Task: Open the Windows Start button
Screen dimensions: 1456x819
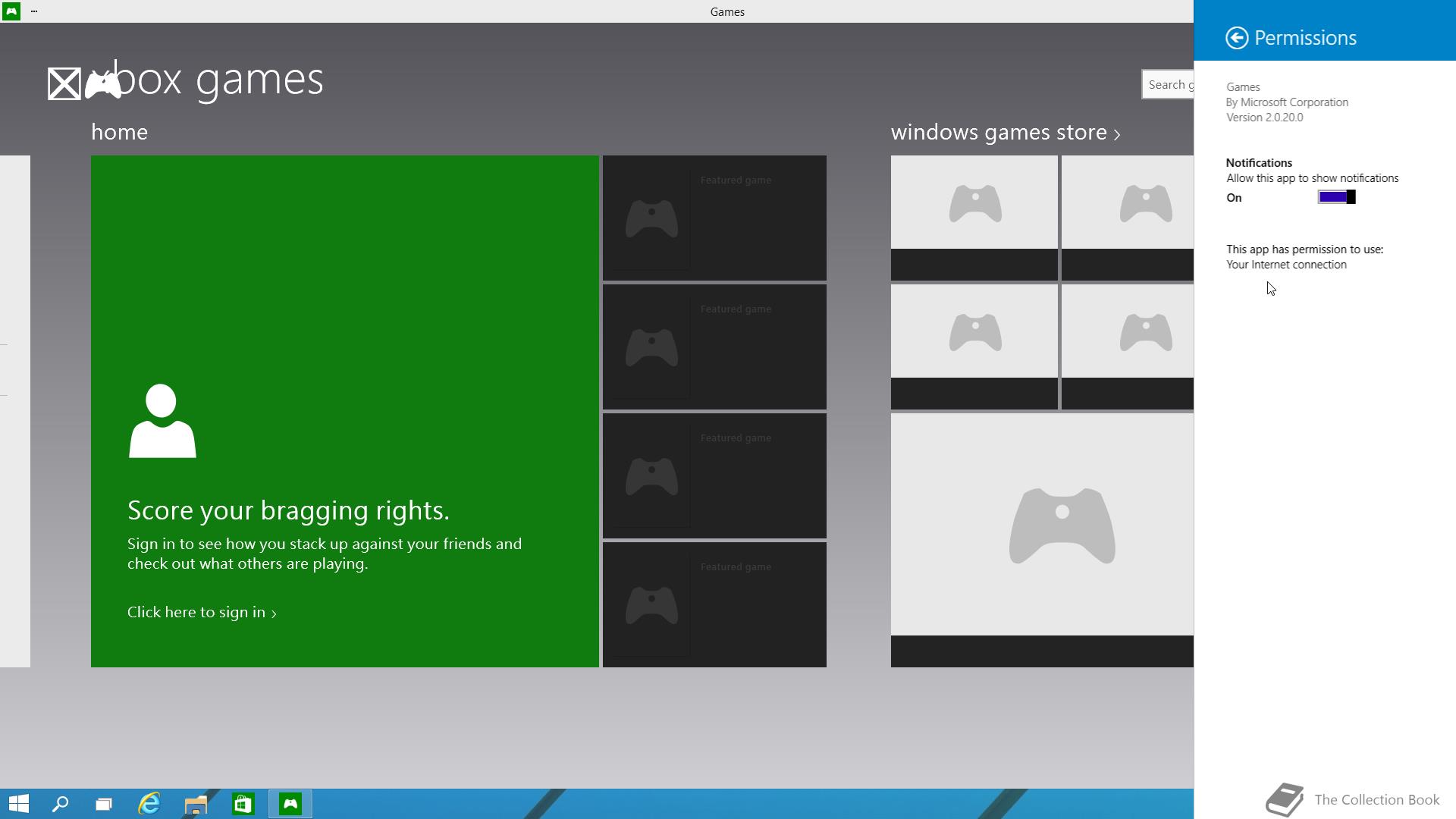Action: tap(19, 804)
